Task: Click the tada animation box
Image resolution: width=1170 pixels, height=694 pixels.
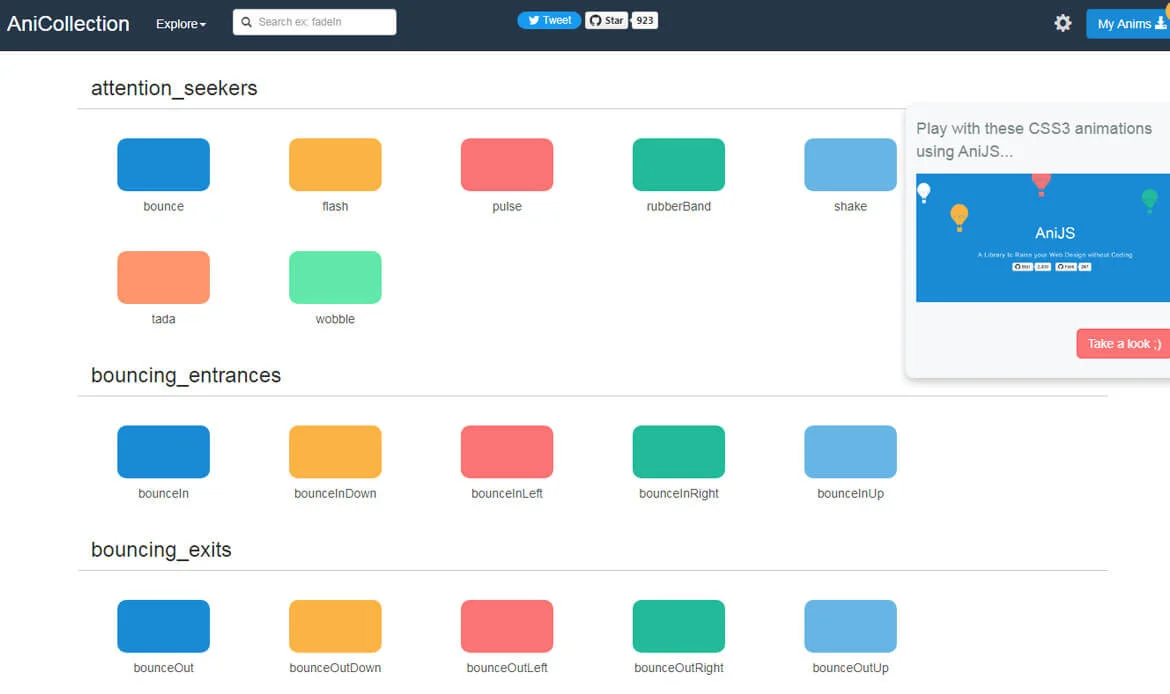Action: pyautogui.click(x=163, y=277)
